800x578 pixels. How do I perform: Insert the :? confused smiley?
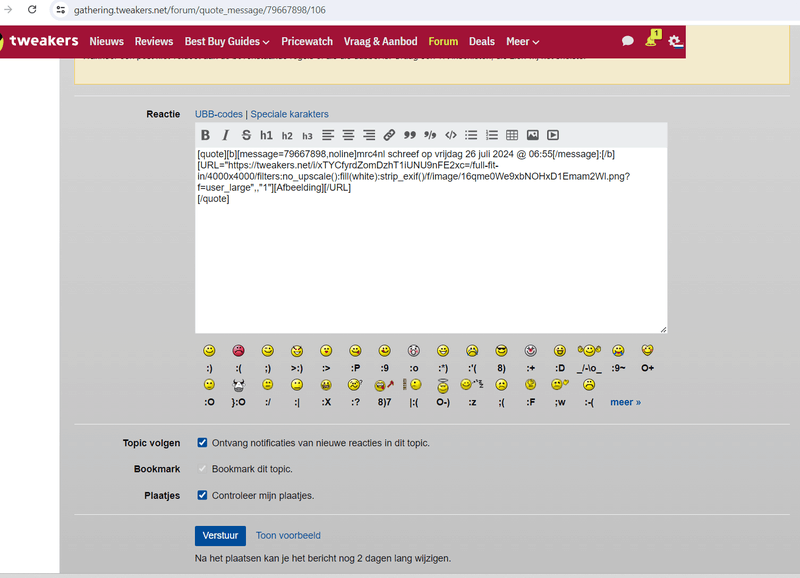coord(355,385)
